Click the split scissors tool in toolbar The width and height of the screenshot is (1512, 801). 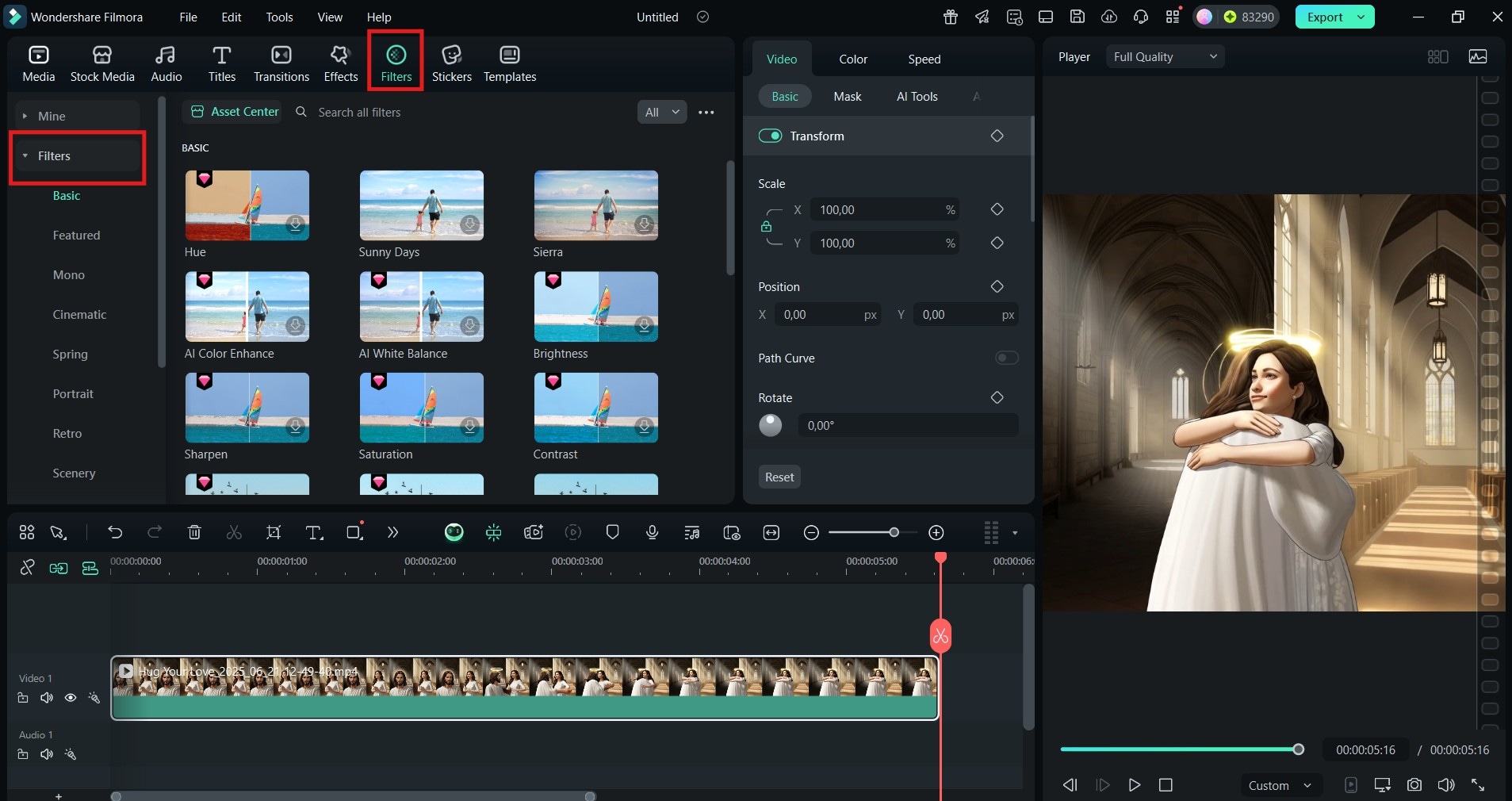point(234,532)
